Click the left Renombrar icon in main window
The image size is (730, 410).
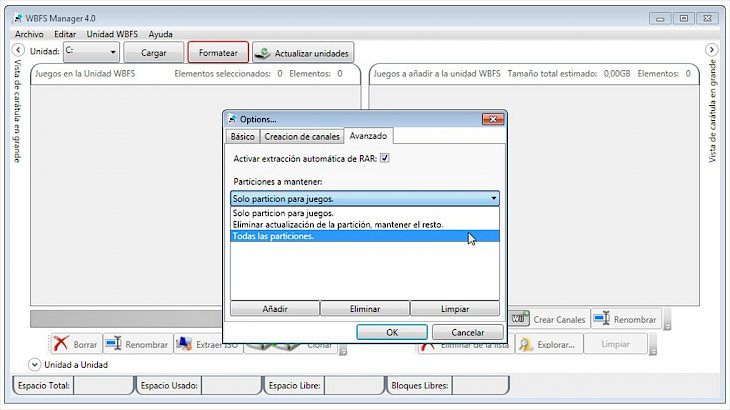(114, 344)
